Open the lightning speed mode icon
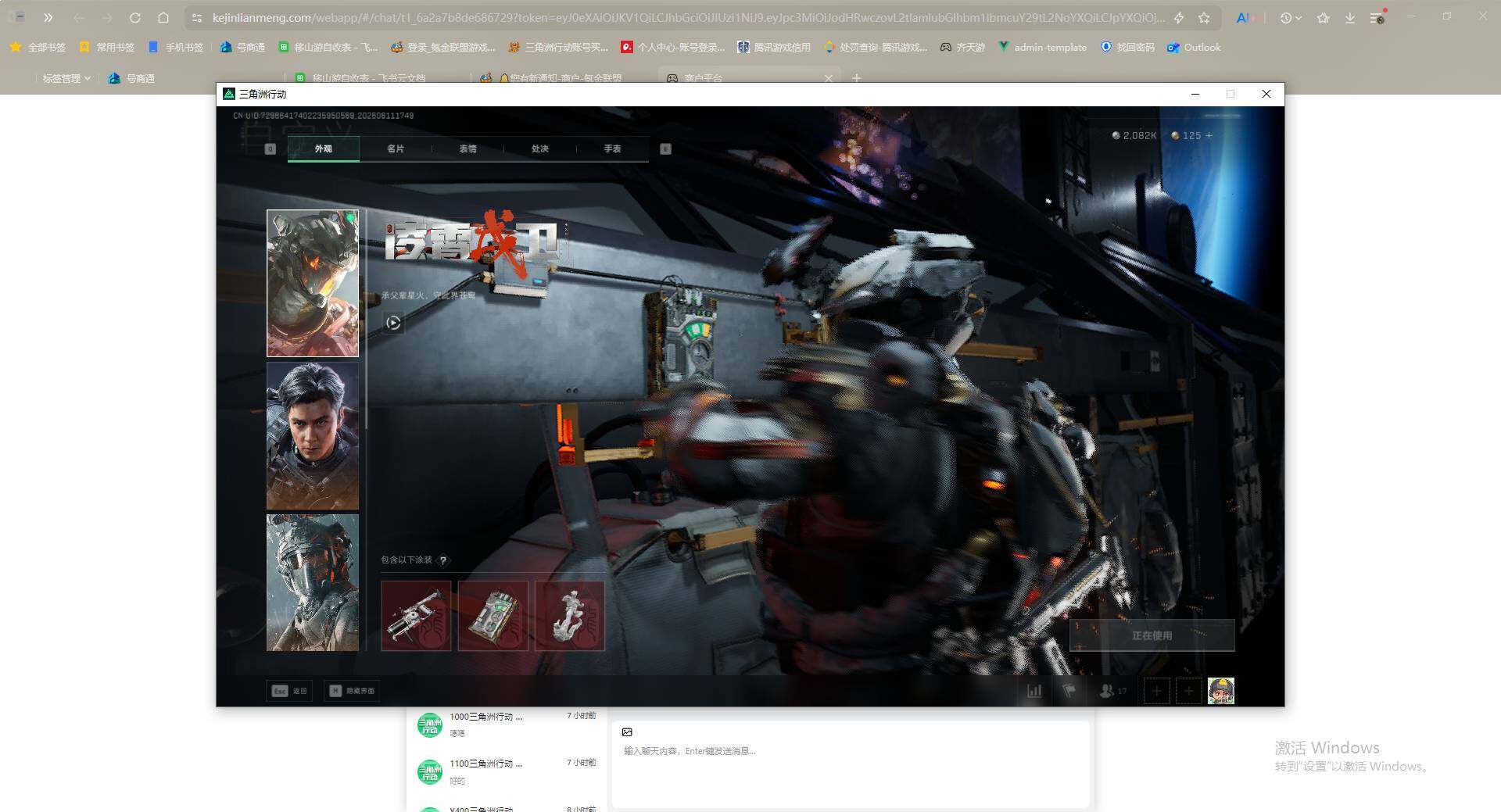 click(1179, 17)
